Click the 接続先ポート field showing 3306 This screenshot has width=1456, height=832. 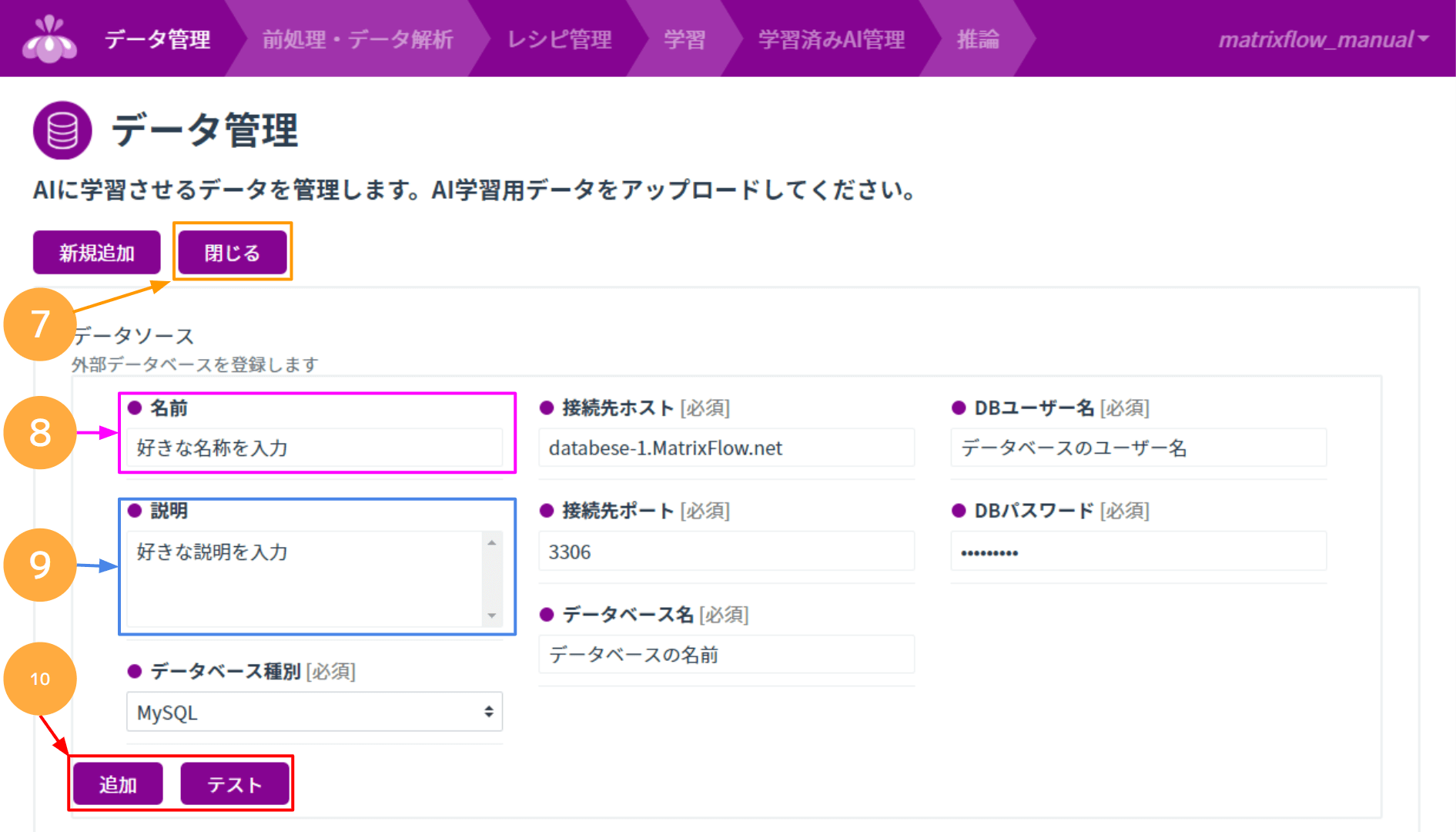point(727,552)
